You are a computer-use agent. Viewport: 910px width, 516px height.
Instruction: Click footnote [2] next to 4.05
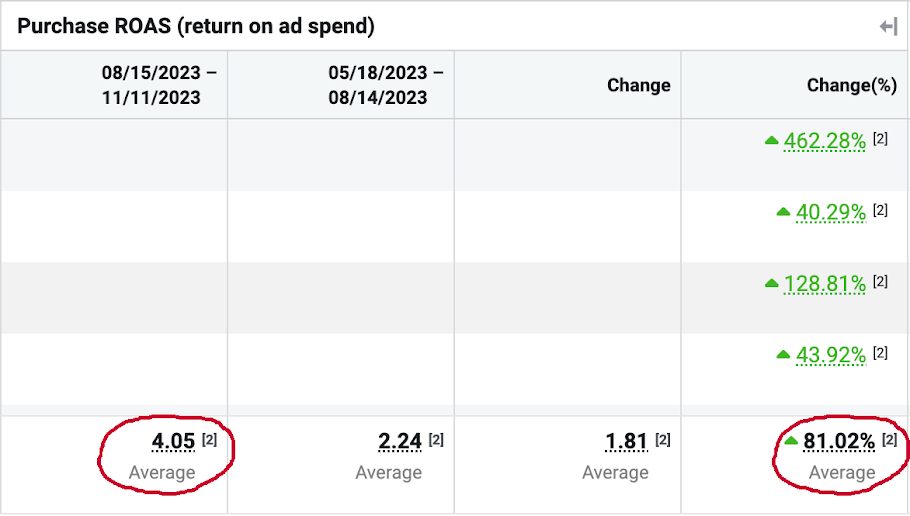click(x=210, y=439)
